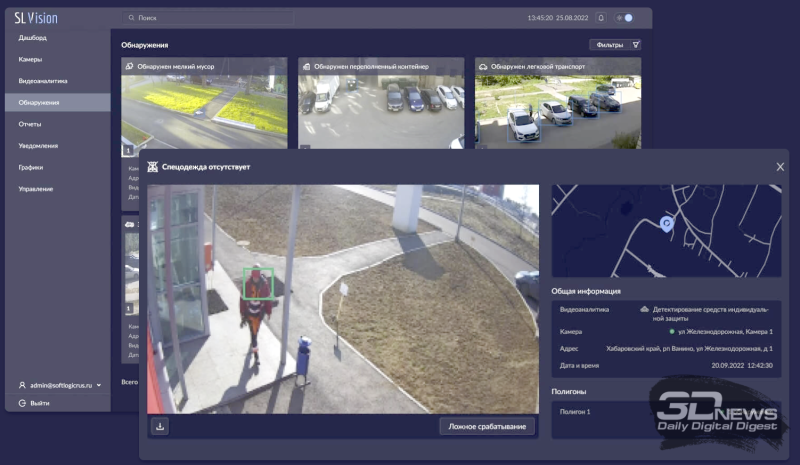Click the passenger car detection icon
The width and height of the screenshot is (800, 465).
point(483,66)
